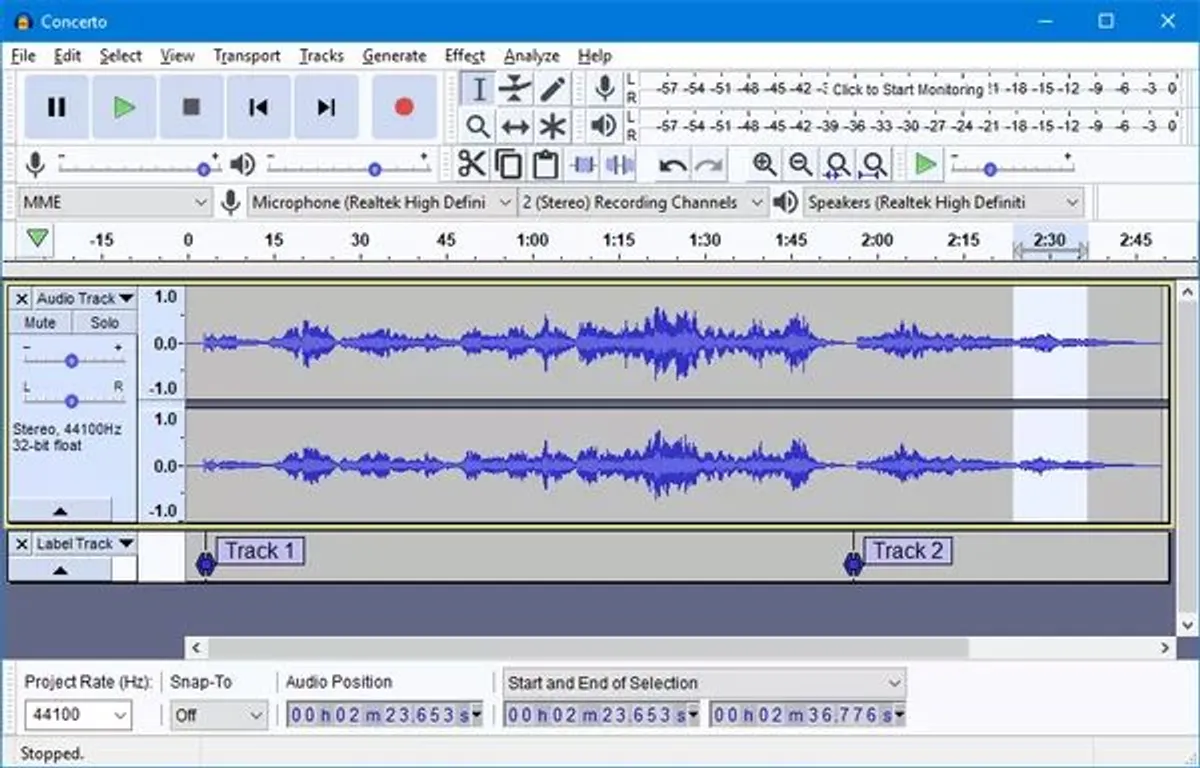Open the Transport menu
Viewport: 1200px width, 768px height.
point(246,56)
